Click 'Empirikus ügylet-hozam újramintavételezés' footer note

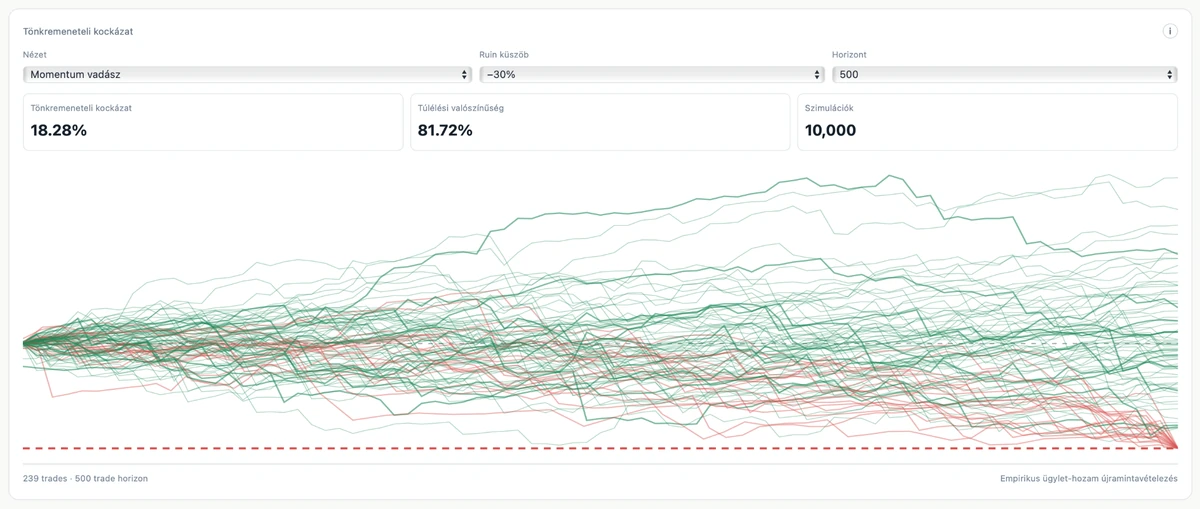coord(1088,479)
